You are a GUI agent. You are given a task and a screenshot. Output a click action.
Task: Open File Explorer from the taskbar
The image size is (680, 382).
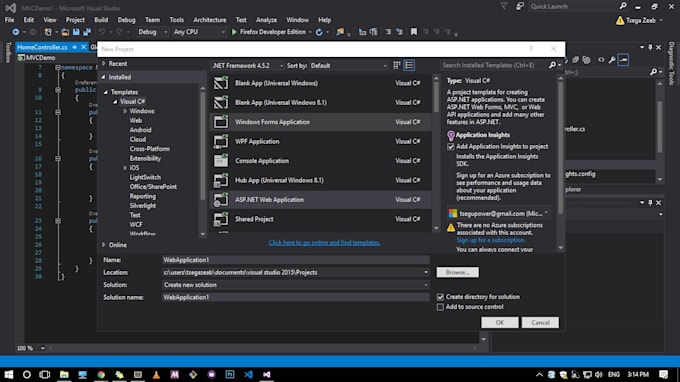(x=64, y=374)
